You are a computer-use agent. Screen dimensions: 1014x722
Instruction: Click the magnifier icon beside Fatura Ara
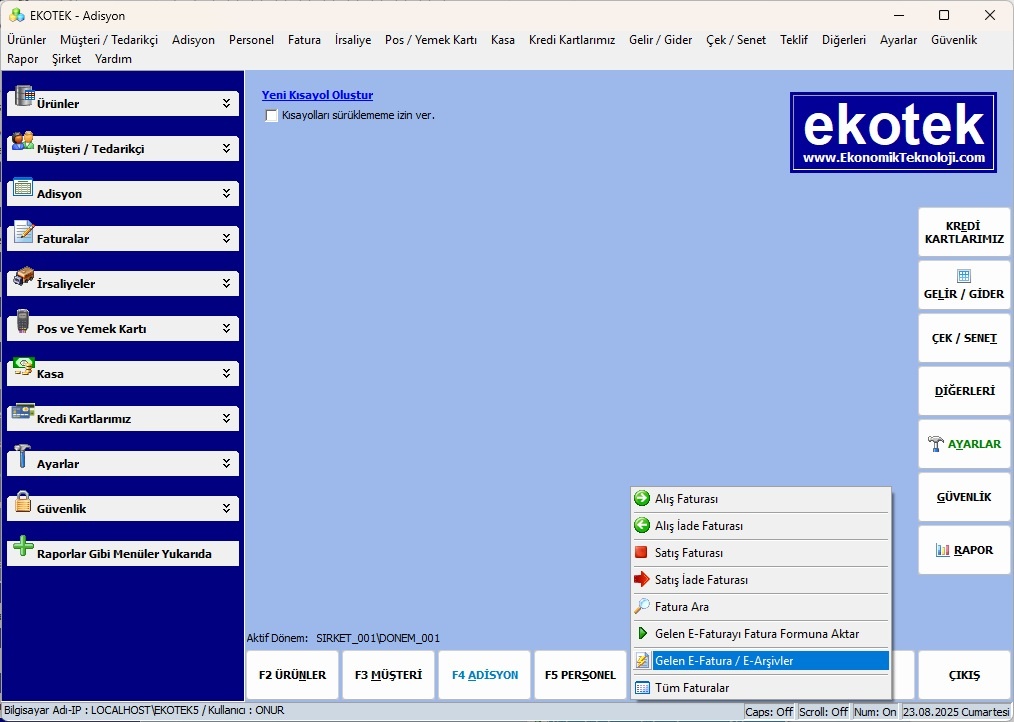pos(642,607)
